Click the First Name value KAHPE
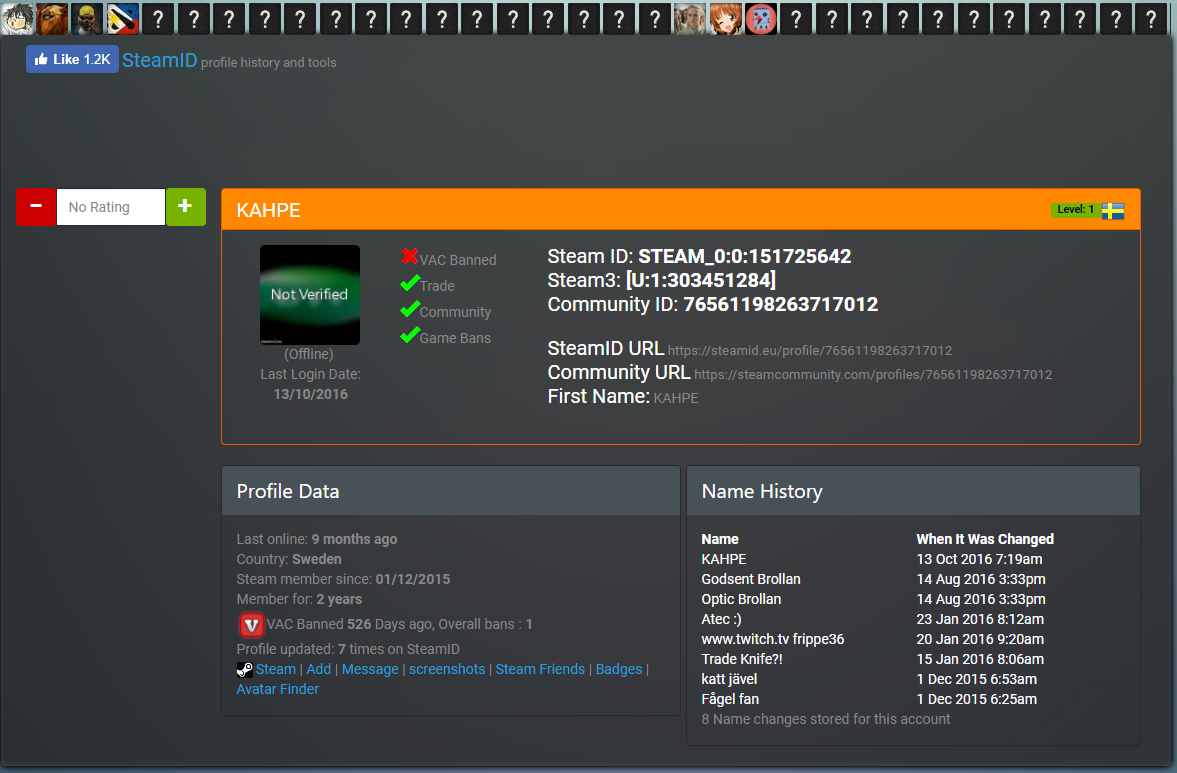This screenshot has height=773, width=1177. coord(676,398)
